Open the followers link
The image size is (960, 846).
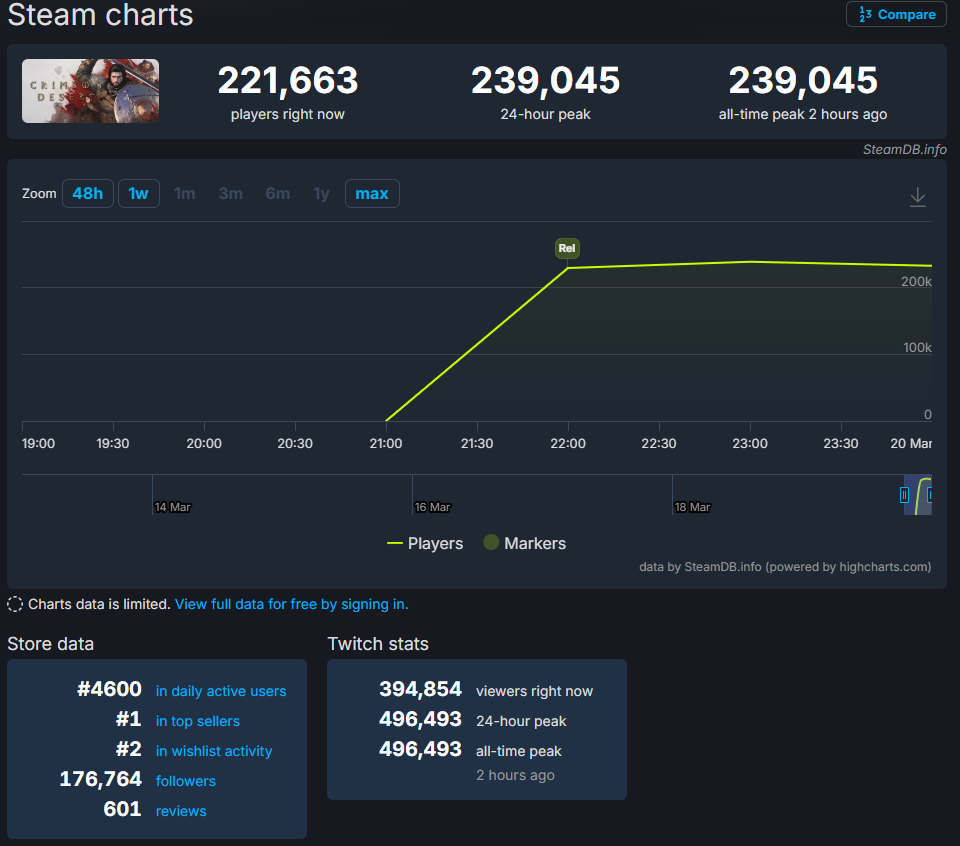tap(186, 781)
